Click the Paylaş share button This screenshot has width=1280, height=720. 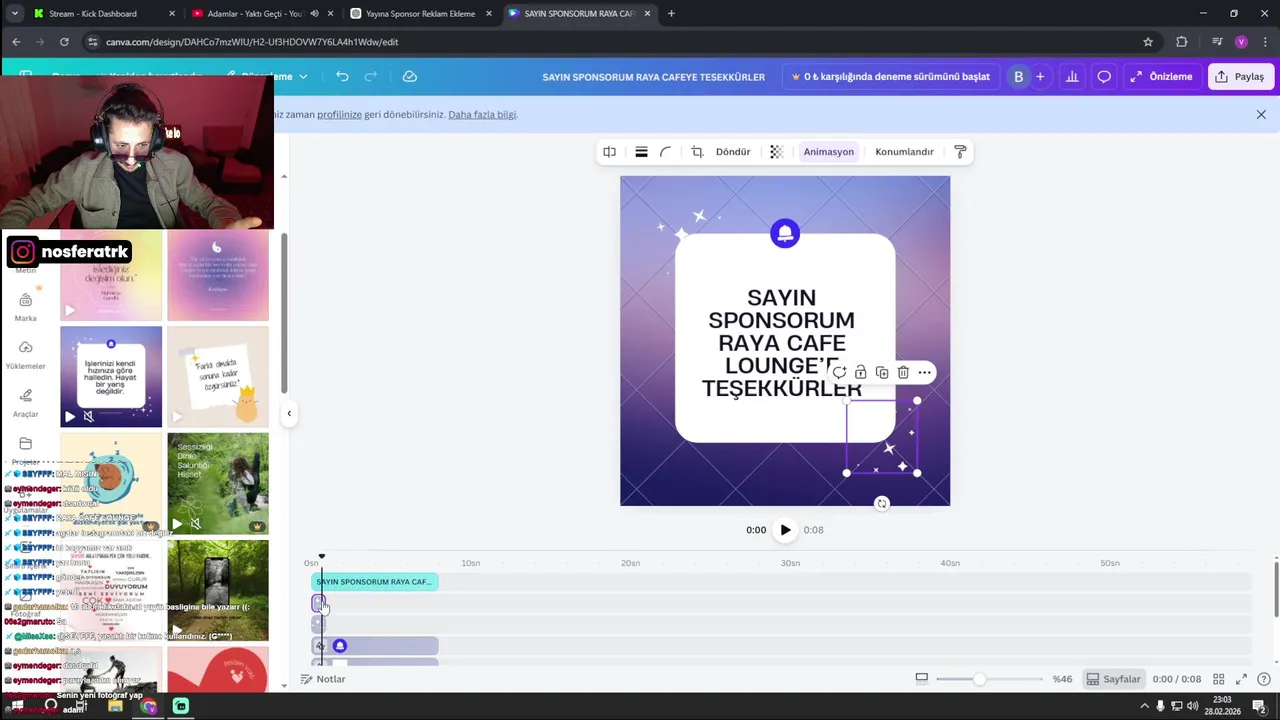tap(1241, 77)
